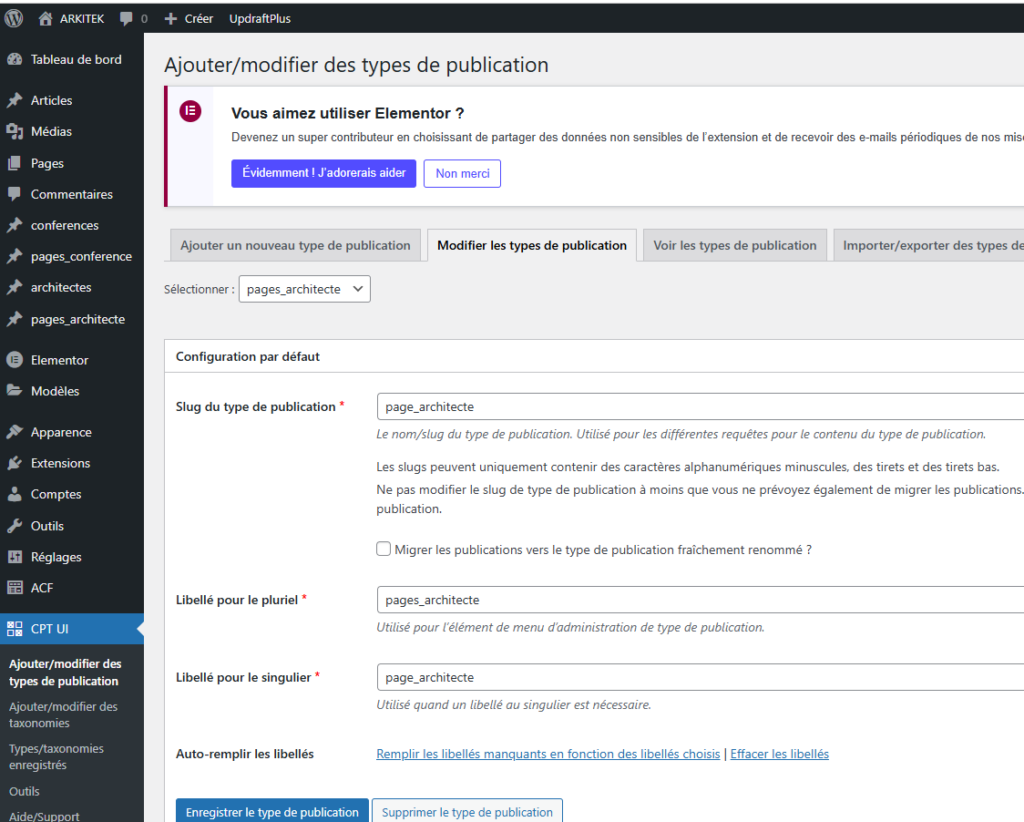
Task: Click the Outils wrench icon
Action: click(15, 526)
